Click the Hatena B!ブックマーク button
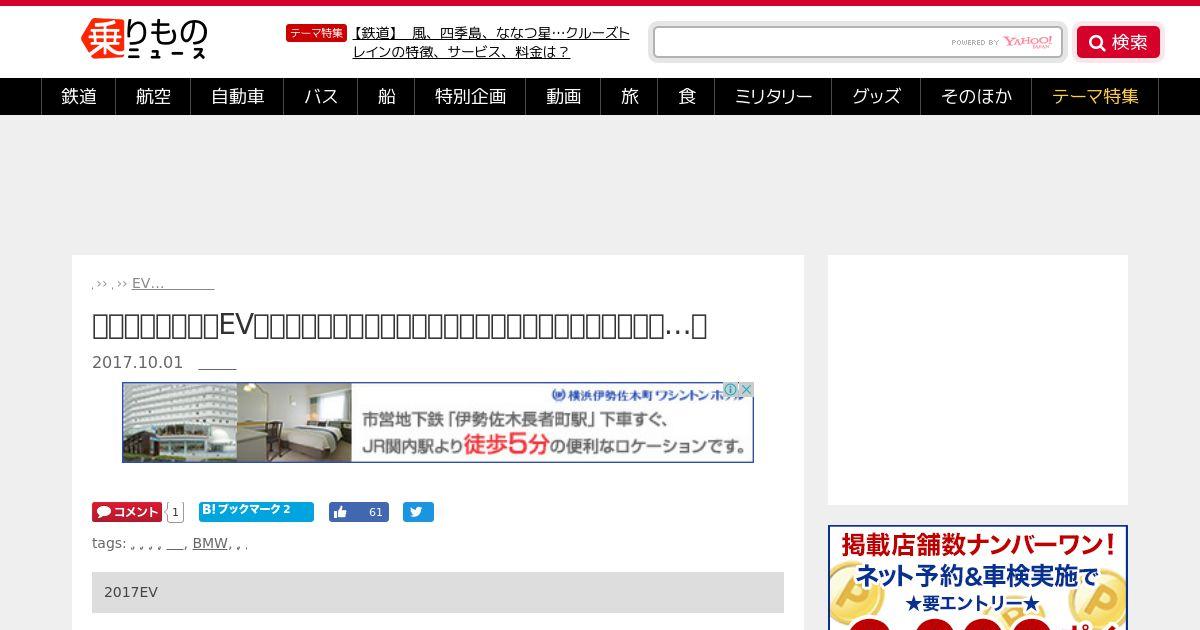 pyautogui.click(x=256, y=511)
